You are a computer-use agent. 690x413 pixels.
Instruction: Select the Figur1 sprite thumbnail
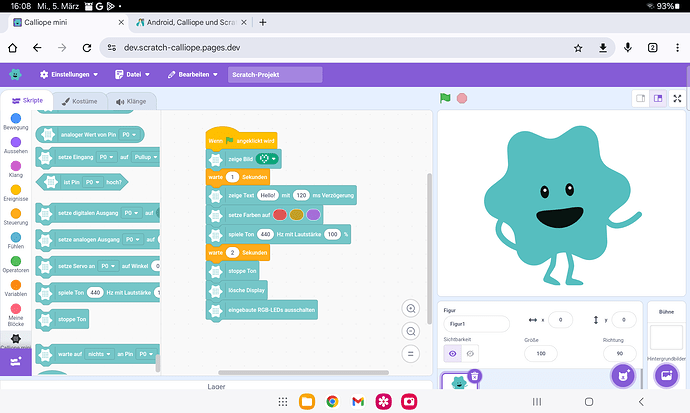[x=459, y=382]
